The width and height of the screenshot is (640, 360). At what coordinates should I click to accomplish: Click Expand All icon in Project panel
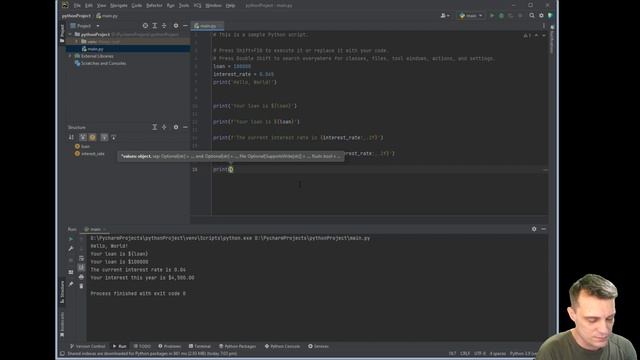pyautogui.click(x=155, y=26)
